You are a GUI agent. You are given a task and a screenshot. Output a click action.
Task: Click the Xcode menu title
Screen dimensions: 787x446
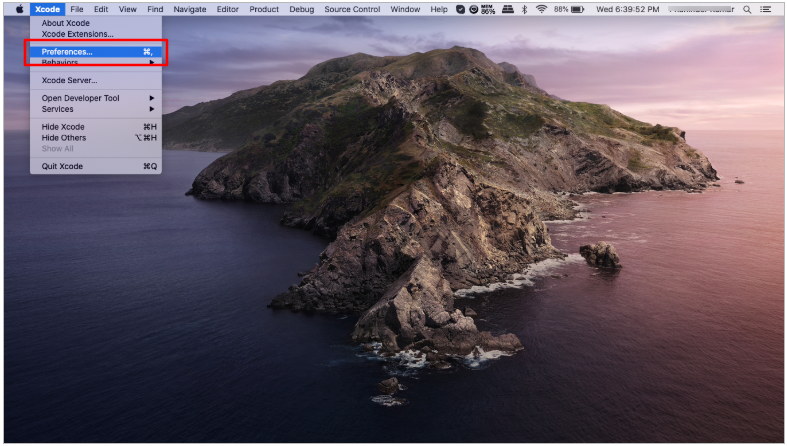coord(47,9)
